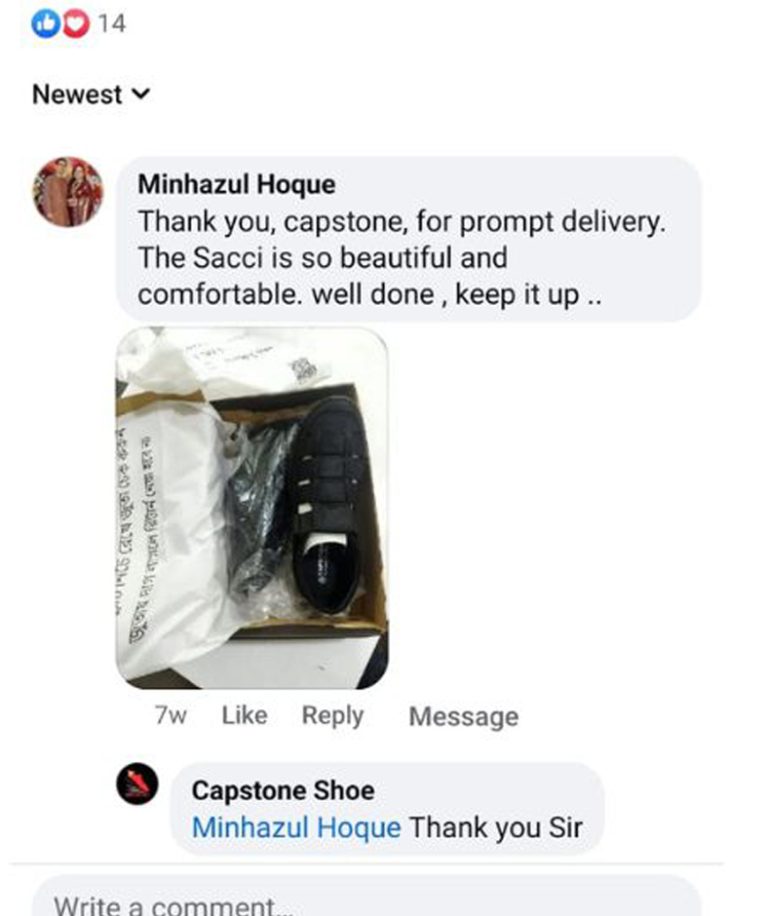The image size is (768, 916).
Task: Click the black shoe in the photo
Action: pos(325,502)
